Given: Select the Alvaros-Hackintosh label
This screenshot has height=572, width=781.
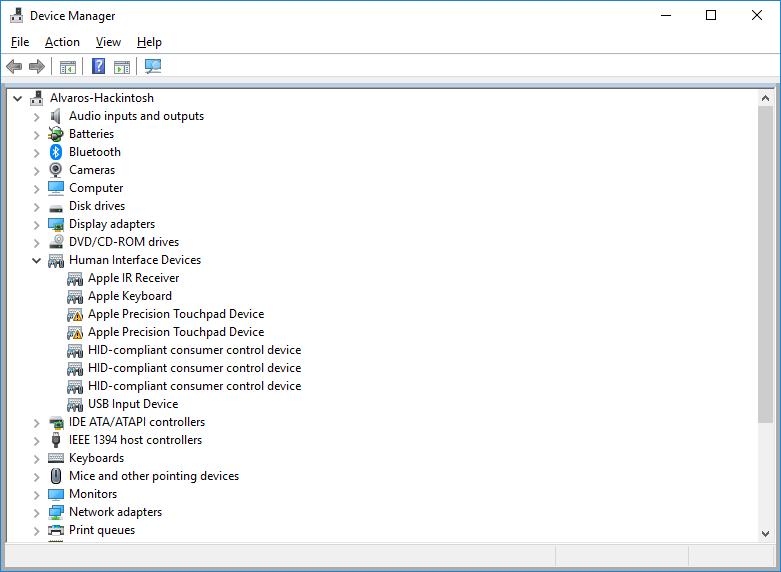Looking at the screenshot, I should pos(102,98).
